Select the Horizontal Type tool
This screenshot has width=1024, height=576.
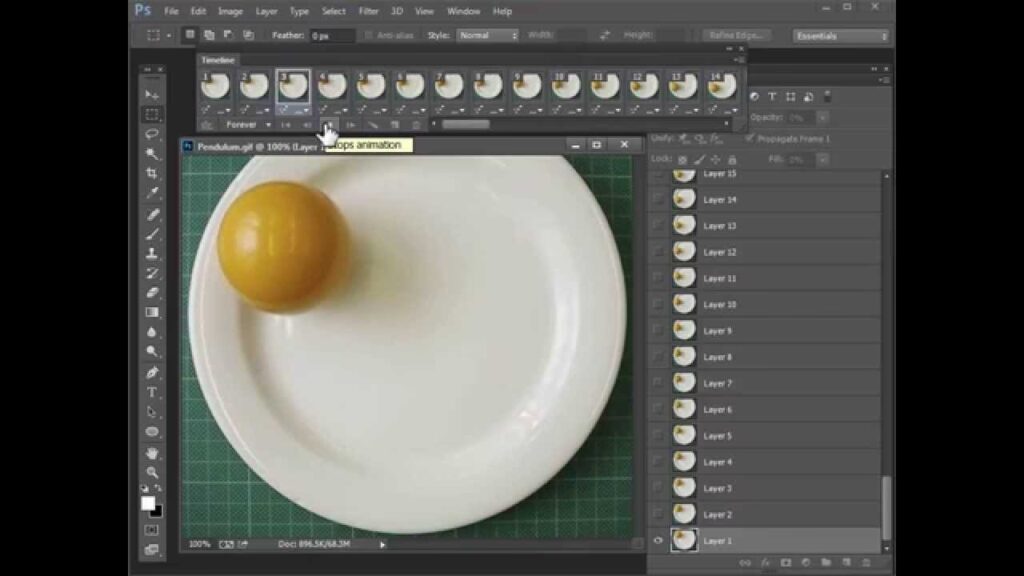(x=152, y=391)
